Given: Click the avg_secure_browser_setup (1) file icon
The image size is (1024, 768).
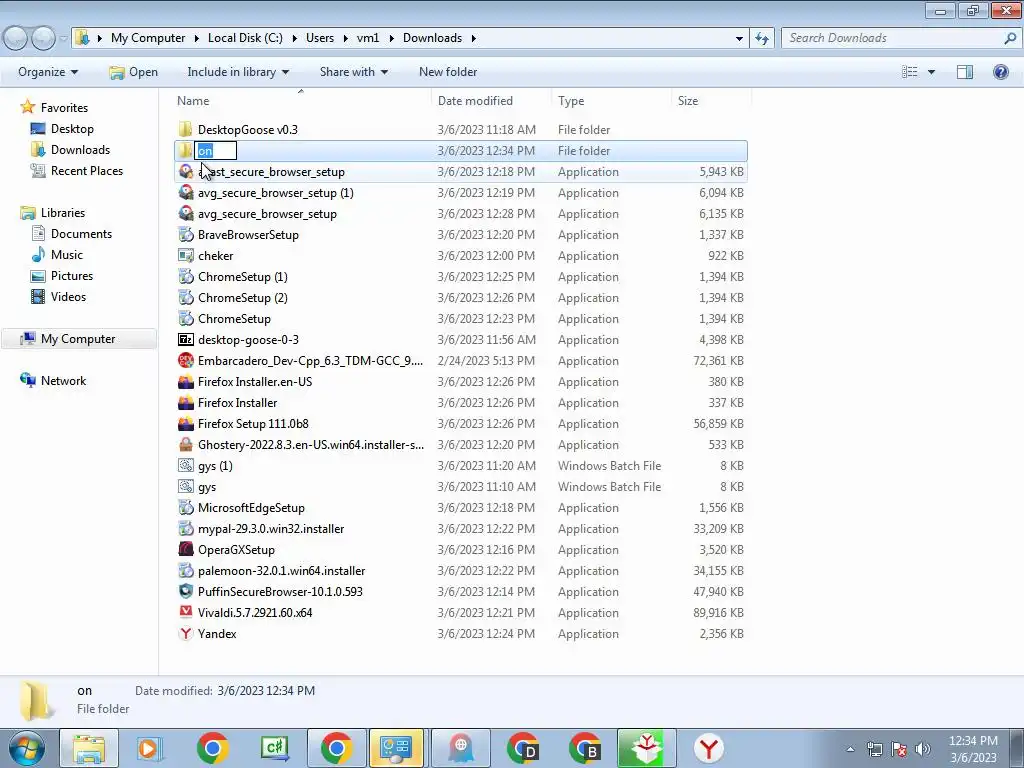Looking at the screenshot, I should click(185, 193).
